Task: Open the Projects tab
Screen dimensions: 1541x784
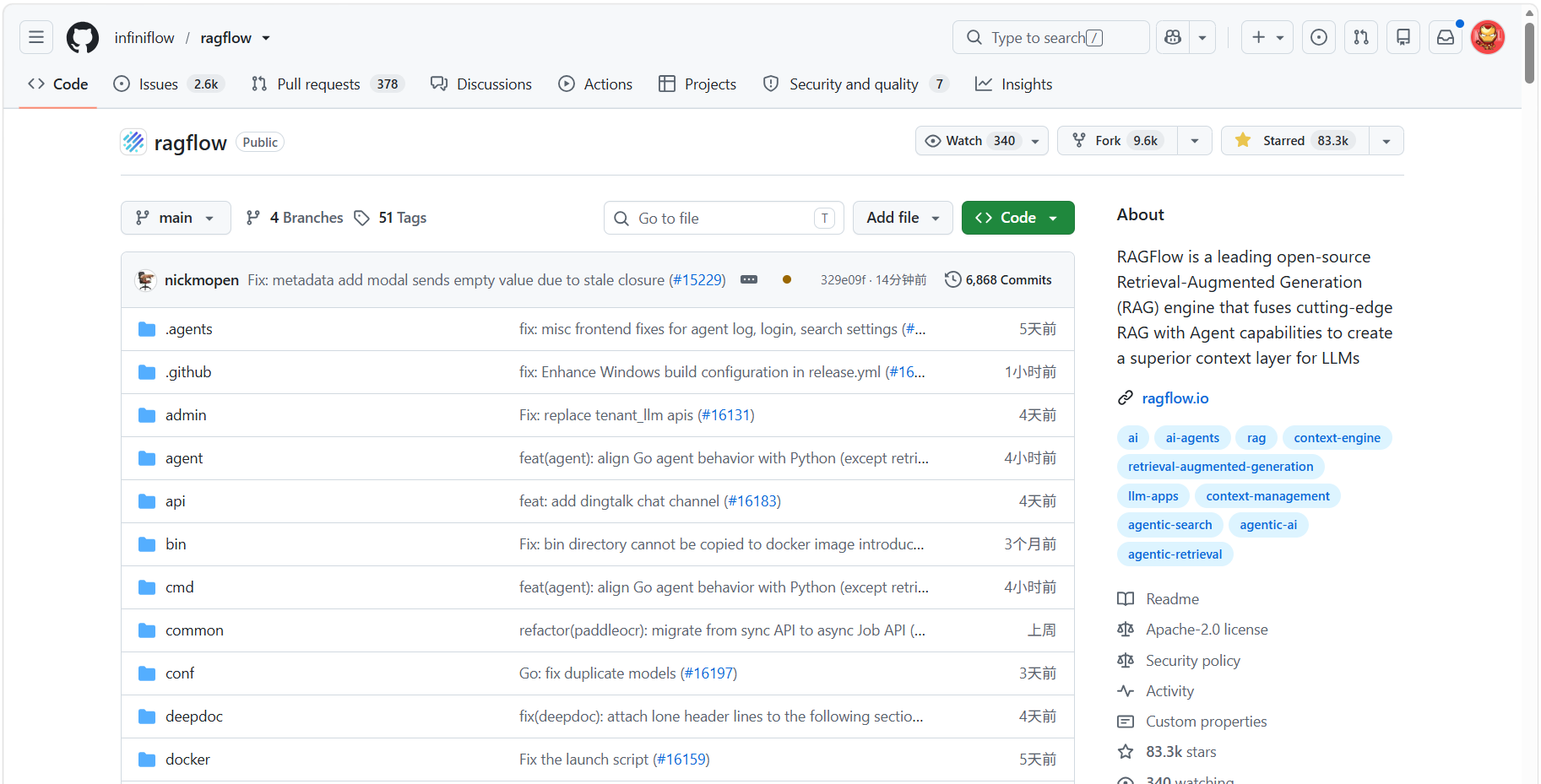Action: (x=697, y=84)
